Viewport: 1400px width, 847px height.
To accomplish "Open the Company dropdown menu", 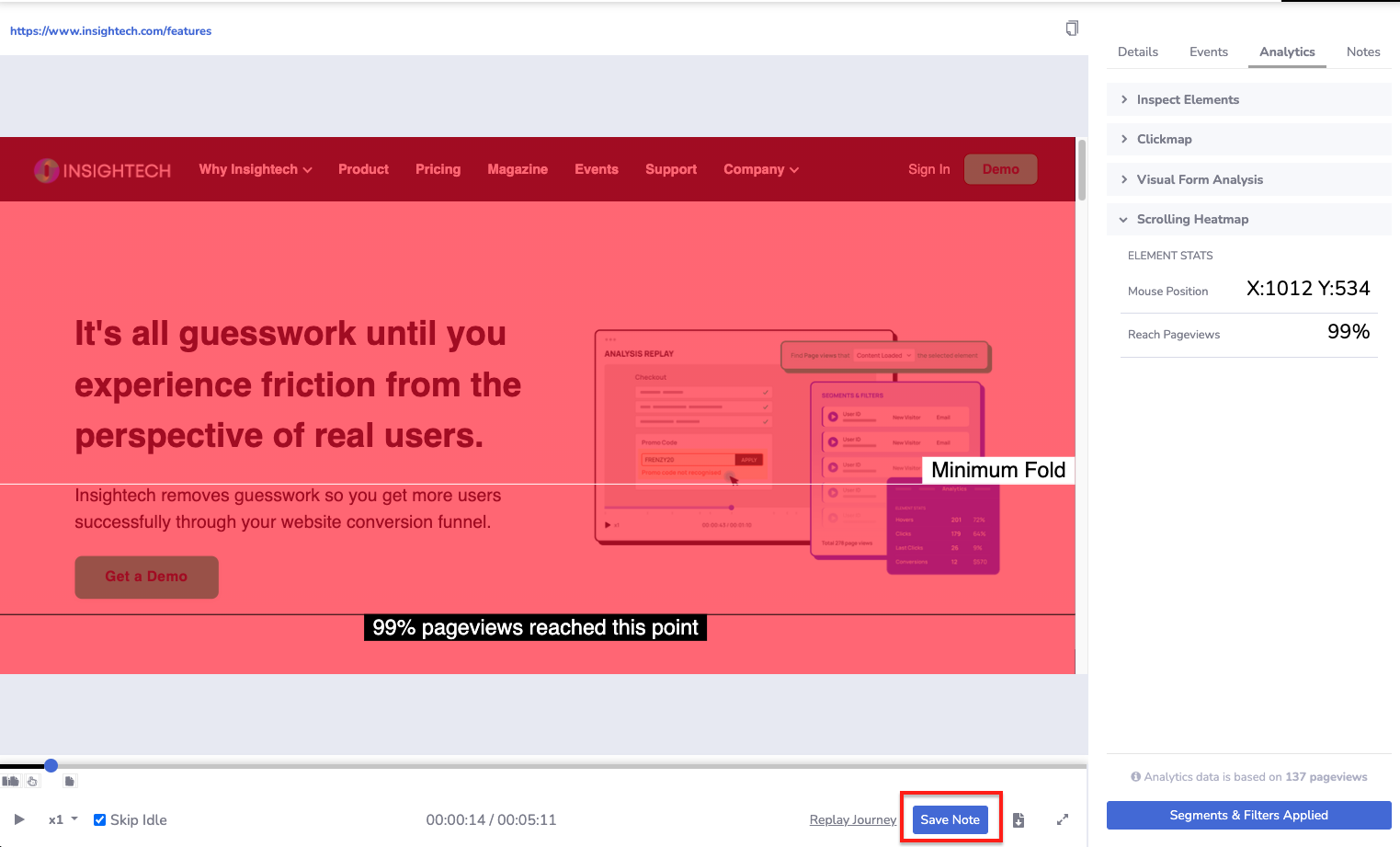I will (x=761, y=169).
